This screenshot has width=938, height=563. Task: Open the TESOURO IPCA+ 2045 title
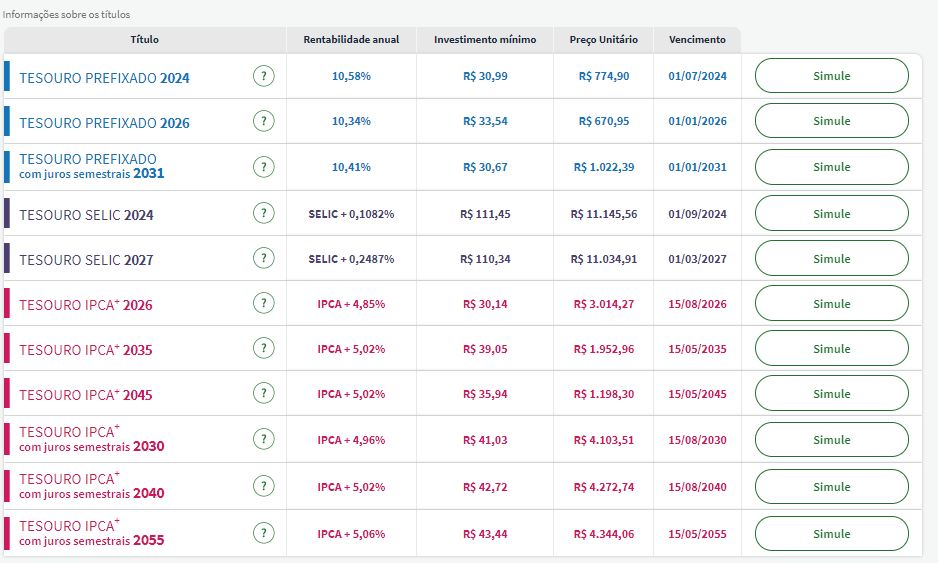tap(86, 395)
